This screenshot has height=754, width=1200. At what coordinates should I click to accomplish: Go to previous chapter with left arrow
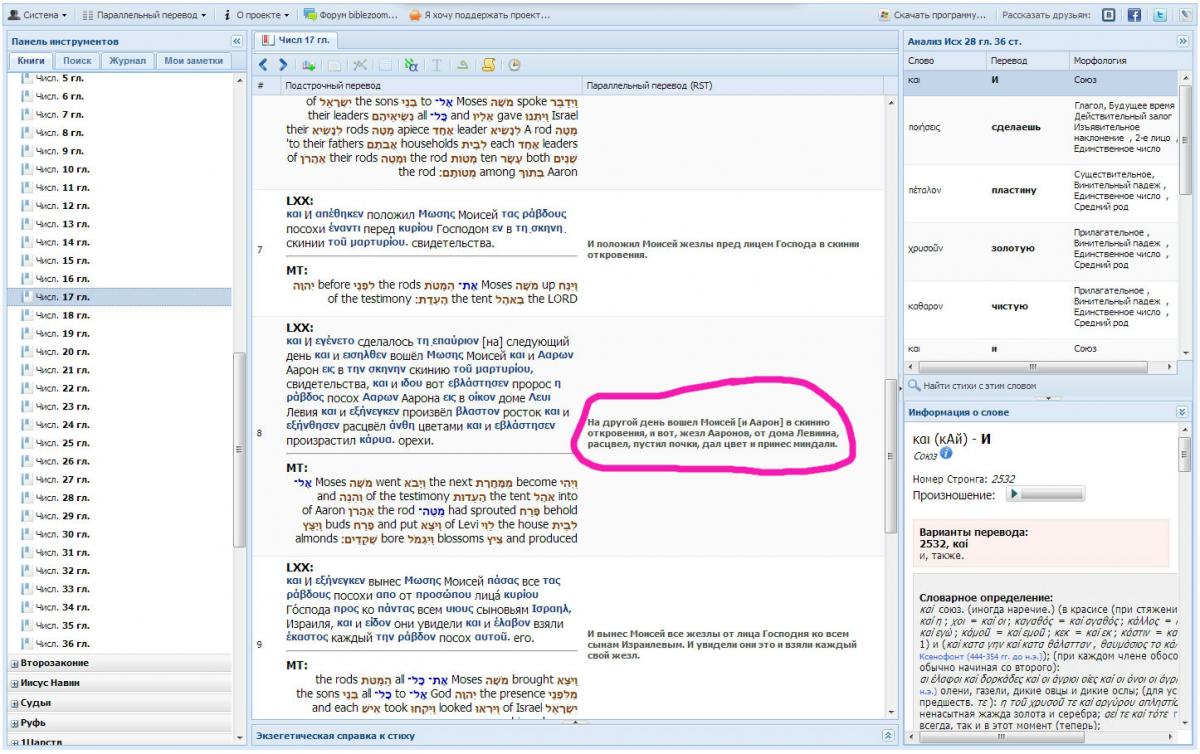tap(265, 65)
